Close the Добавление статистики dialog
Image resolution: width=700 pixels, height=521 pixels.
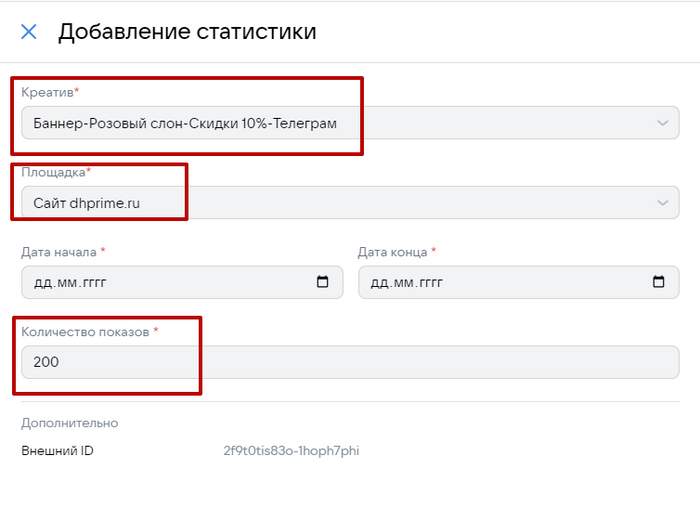[29, 32]
